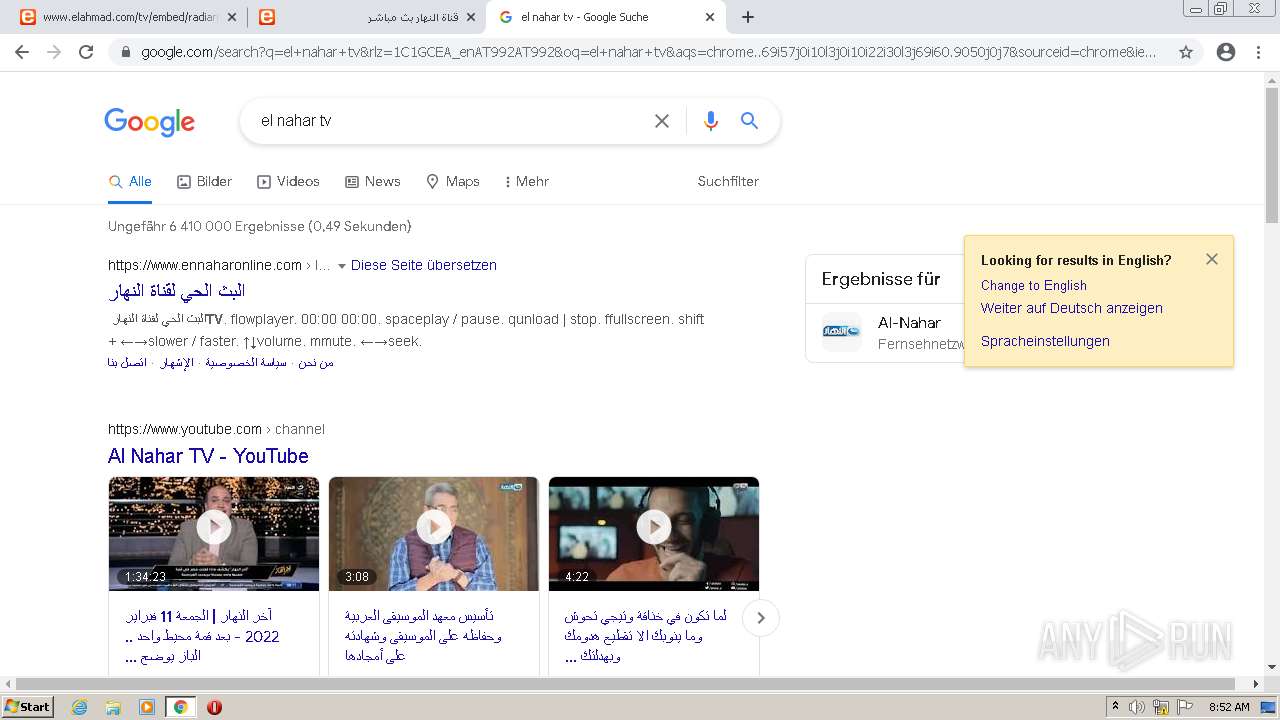Click the Al-Nahar channel logo icon

(x=842, y=332)
